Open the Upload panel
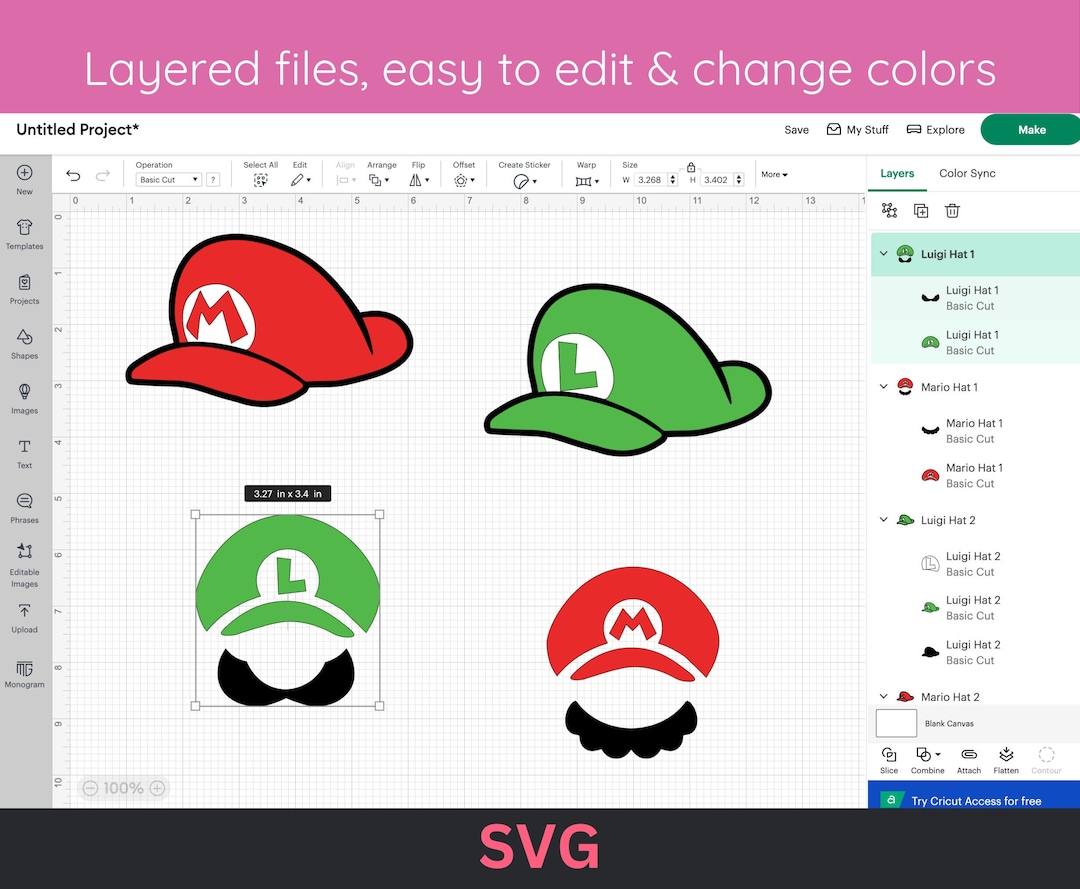Image resolution: width=1080 pixels, height=889 pixels. pos(24,615)
